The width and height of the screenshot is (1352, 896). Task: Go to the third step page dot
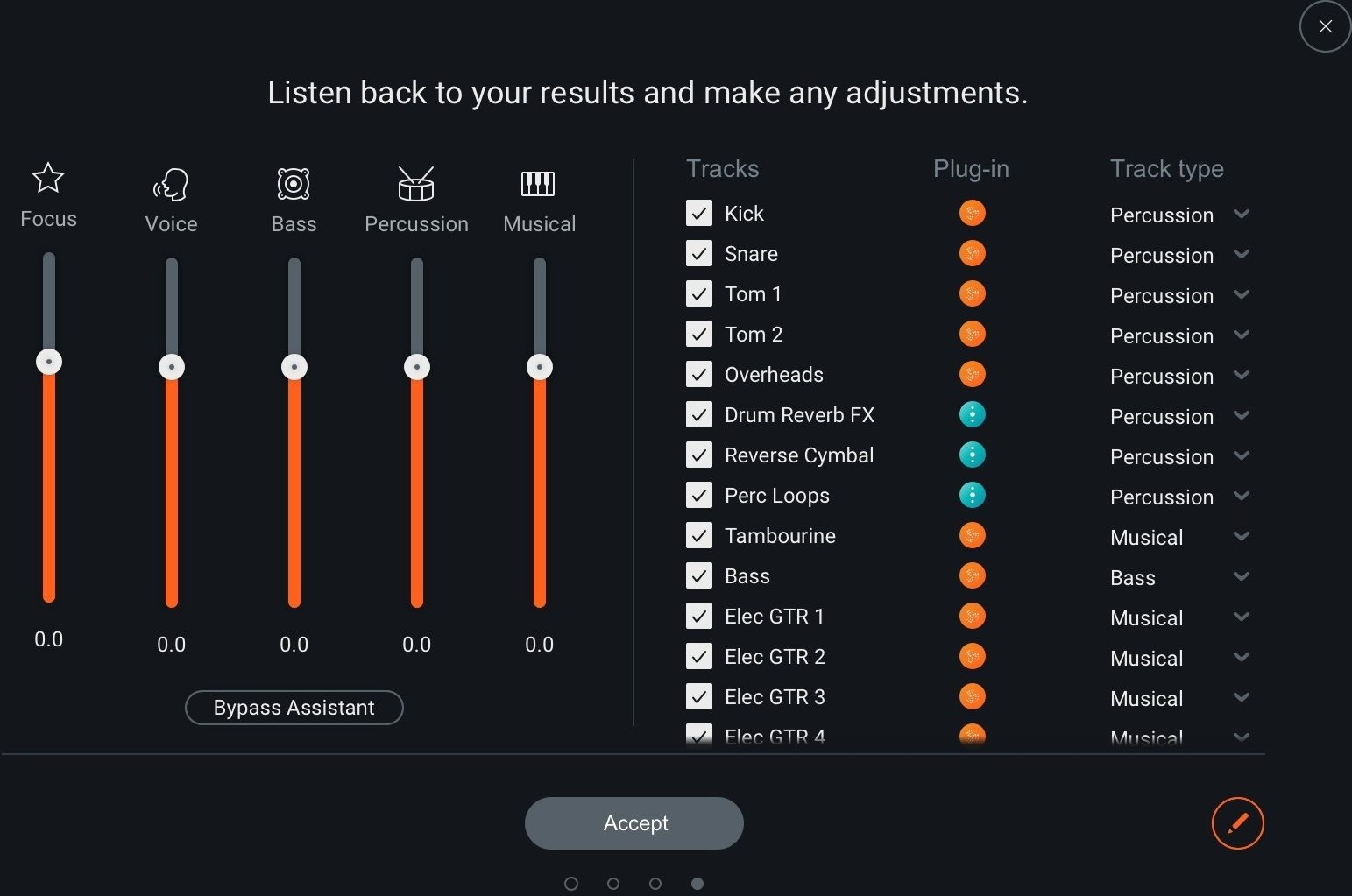click(x=655, y=884)
